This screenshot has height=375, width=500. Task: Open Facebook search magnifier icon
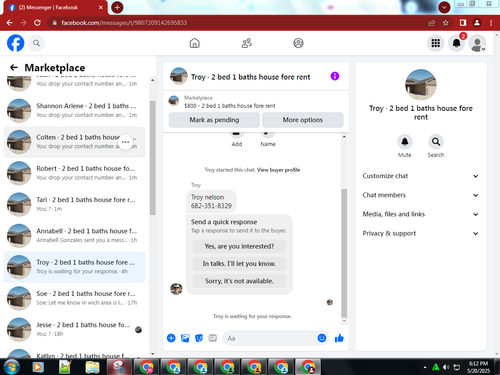point(36,43)
